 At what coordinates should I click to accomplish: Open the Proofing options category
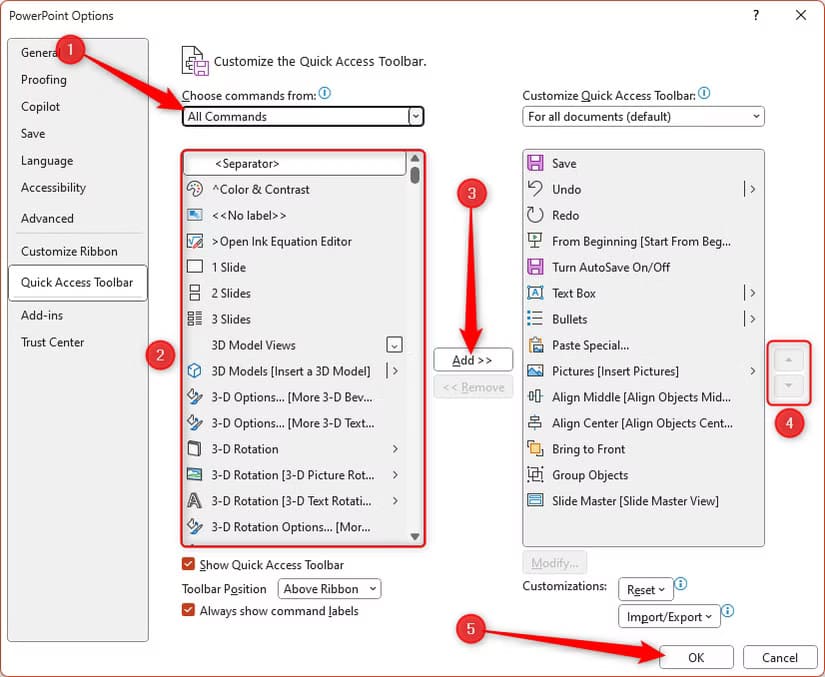(x=78, y=79)
